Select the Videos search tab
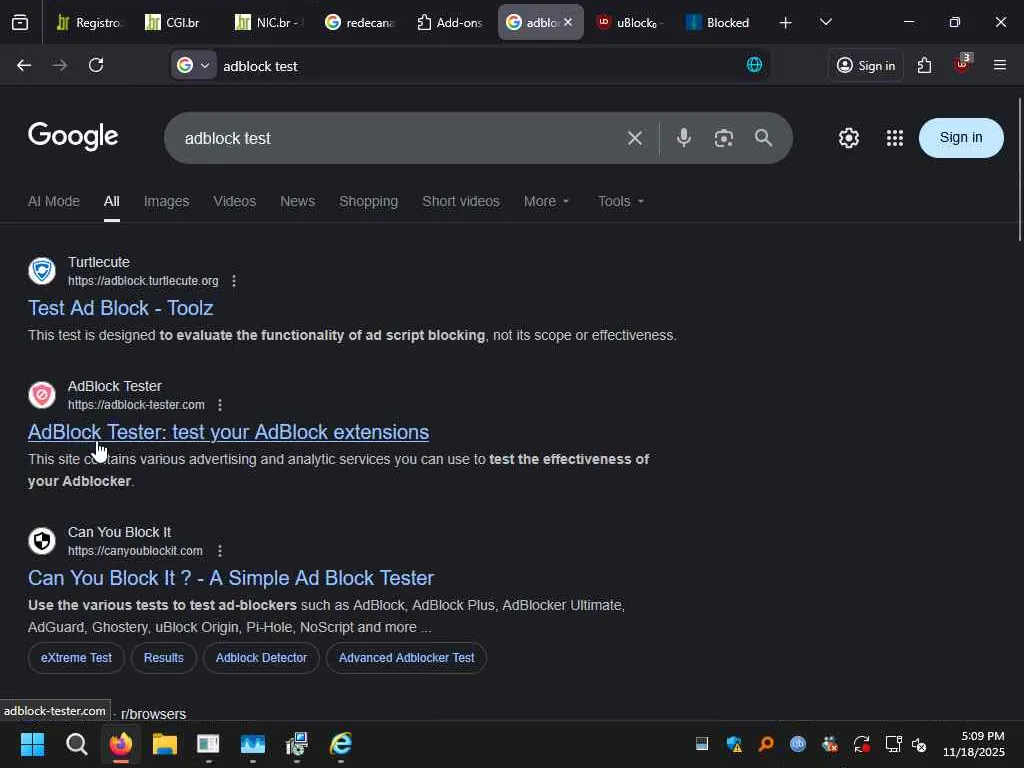Image resolution: width=1024 pixels, height=768 pixels. (234, 201)
